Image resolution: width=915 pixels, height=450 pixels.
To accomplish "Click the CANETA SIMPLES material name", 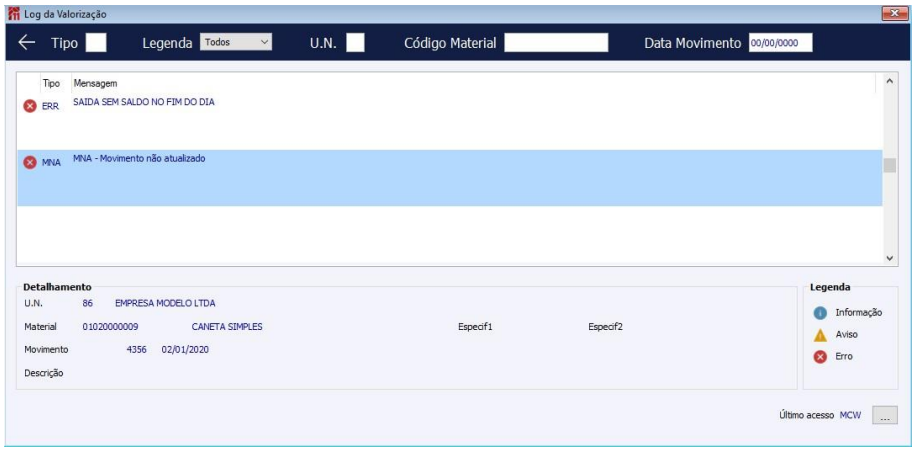I will pyautogui.click(x=227, y=327).
